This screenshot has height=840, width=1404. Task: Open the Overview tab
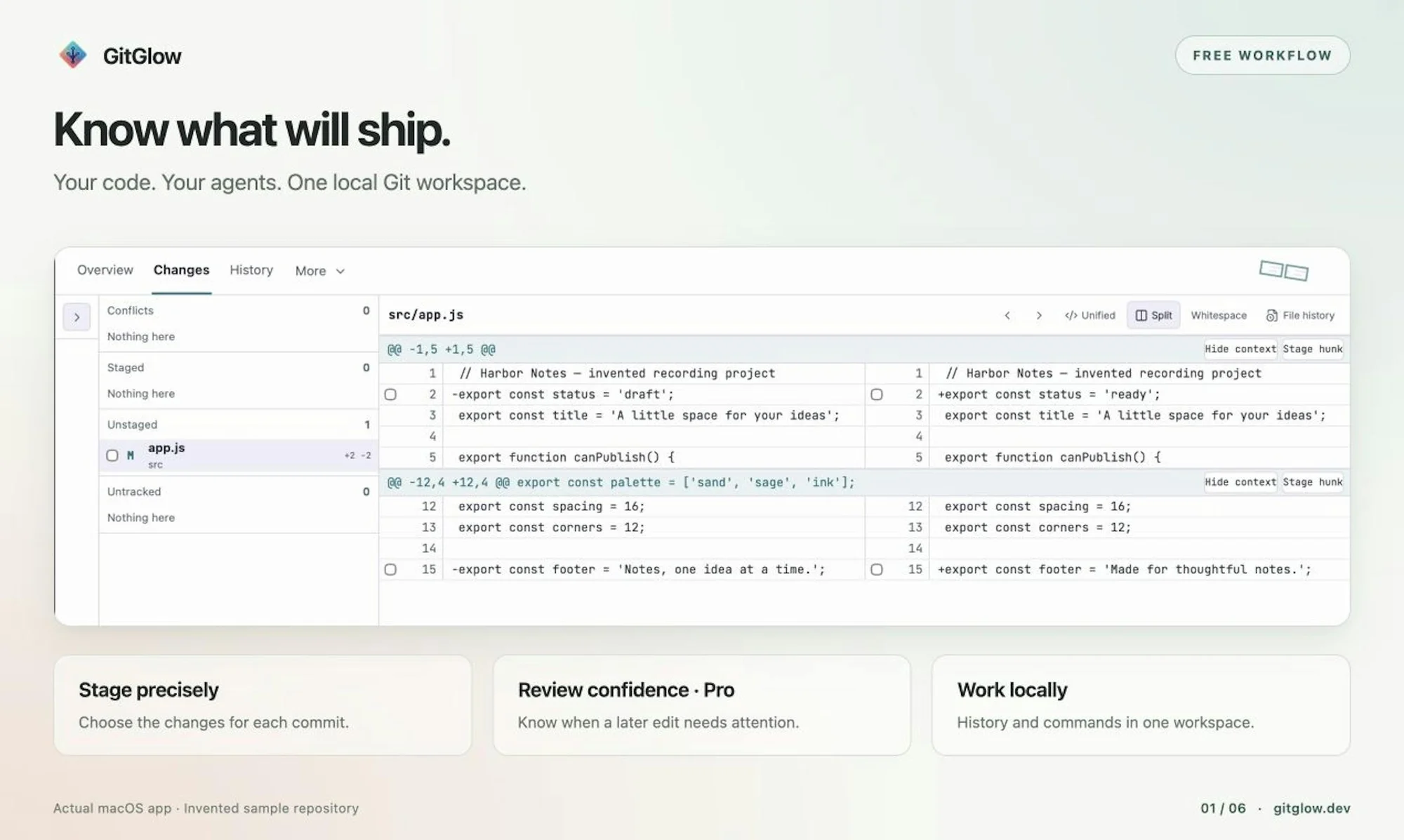pyautogui.click(x=105, y=270)
